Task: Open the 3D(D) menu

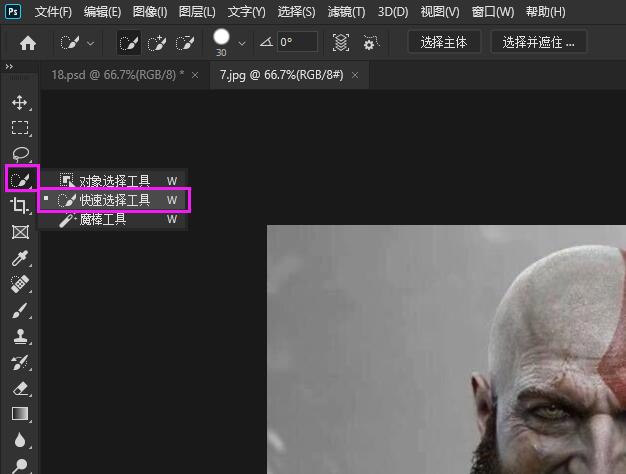Action: [393, 12]
